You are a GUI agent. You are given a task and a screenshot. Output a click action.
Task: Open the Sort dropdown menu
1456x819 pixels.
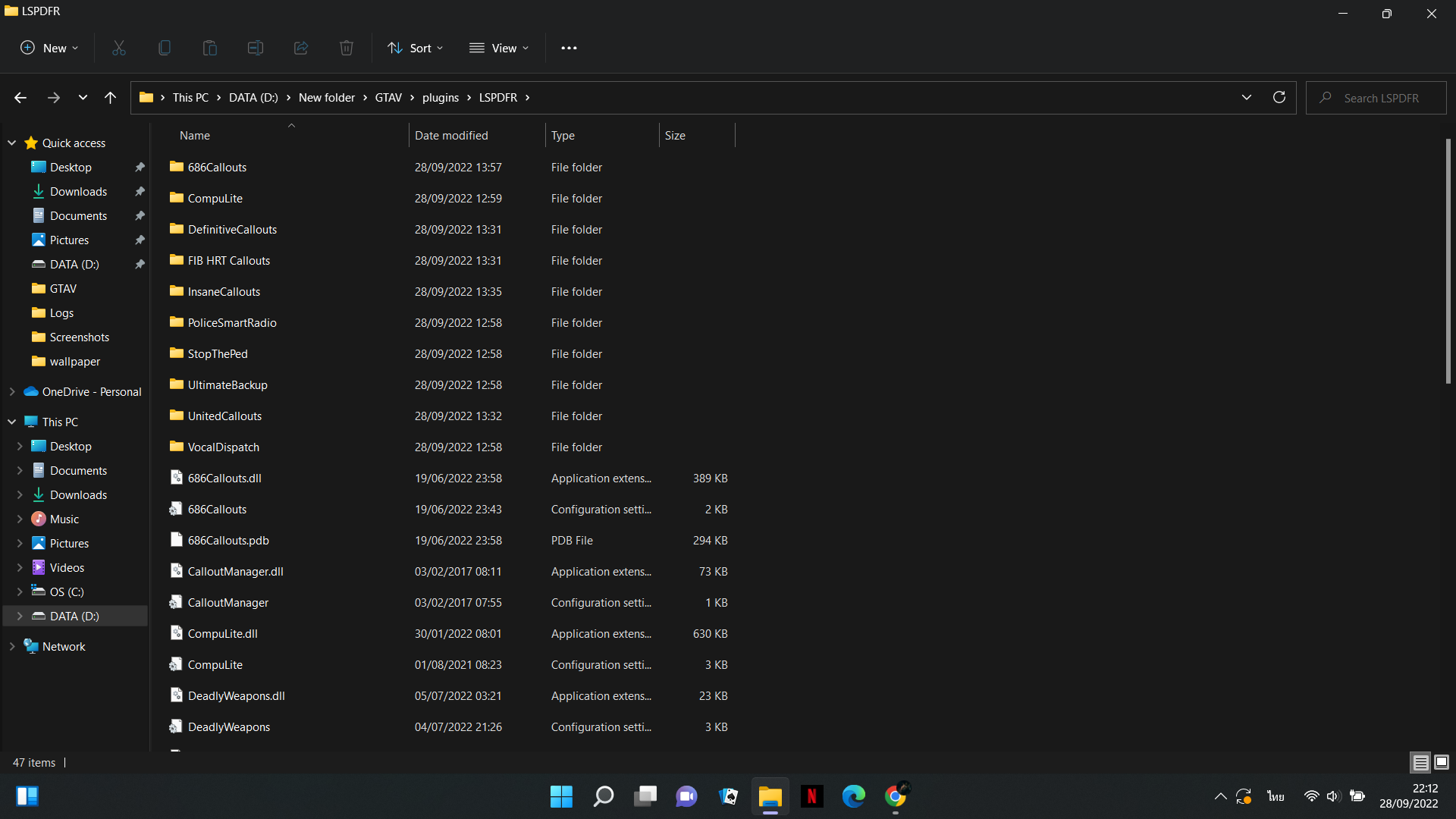415,48
